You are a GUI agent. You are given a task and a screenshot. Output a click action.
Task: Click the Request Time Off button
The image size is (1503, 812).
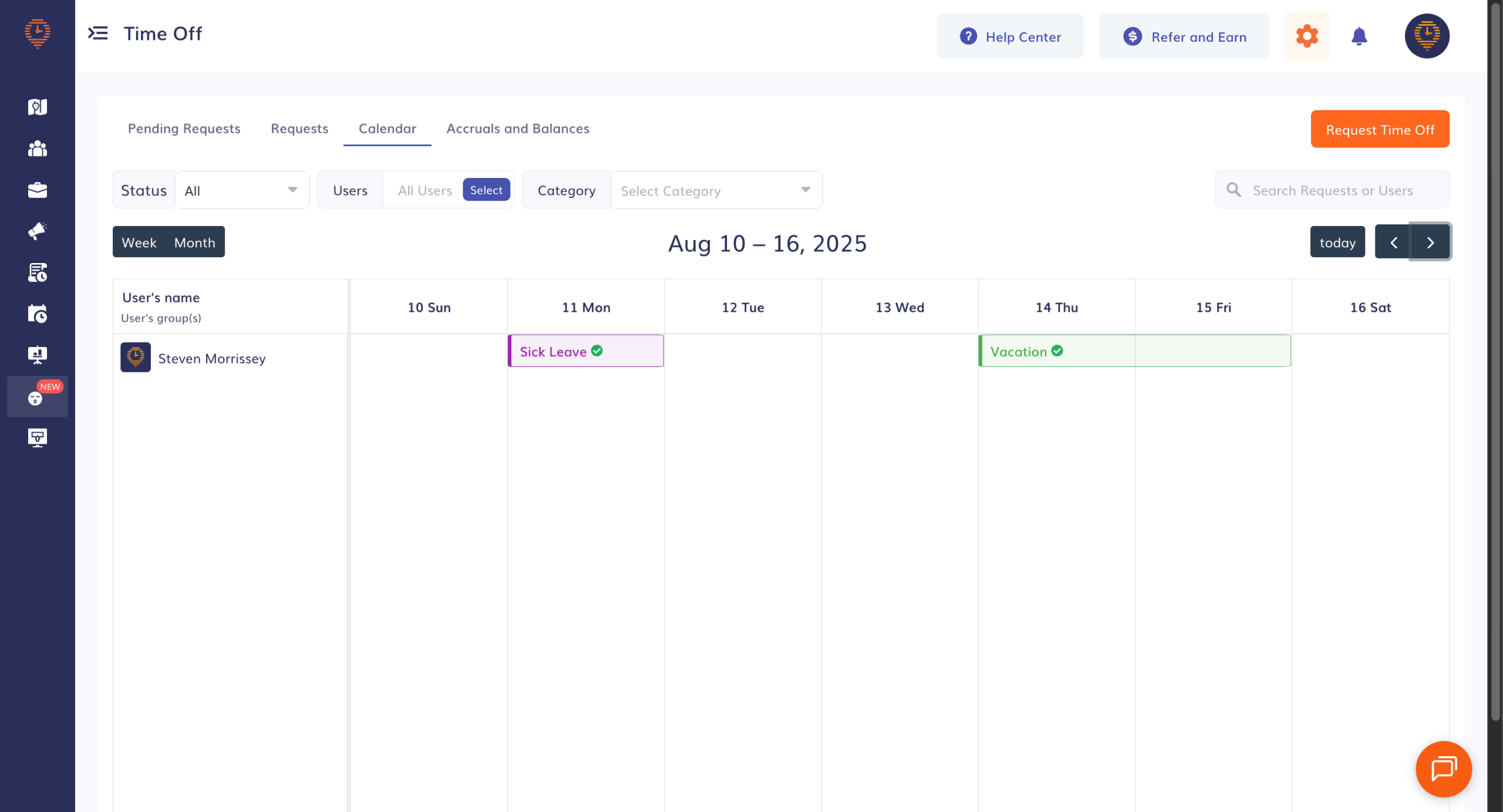1380,129
